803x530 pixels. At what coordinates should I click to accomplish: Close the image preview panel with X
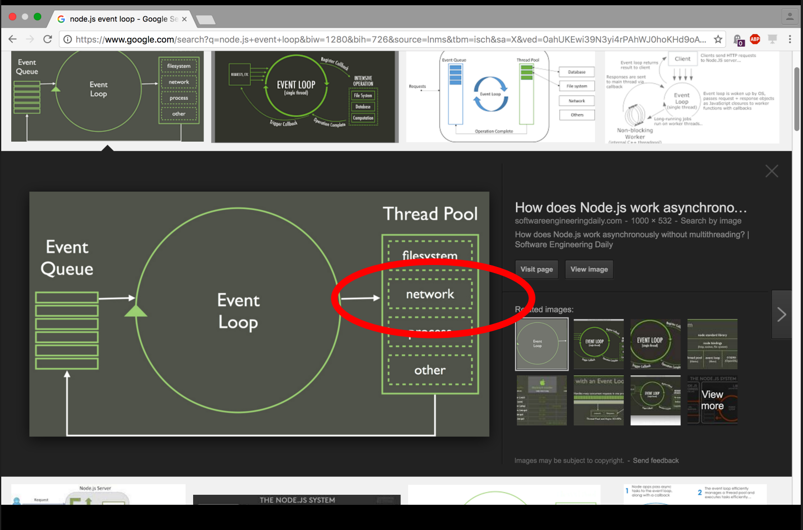(x=772, y=171)
